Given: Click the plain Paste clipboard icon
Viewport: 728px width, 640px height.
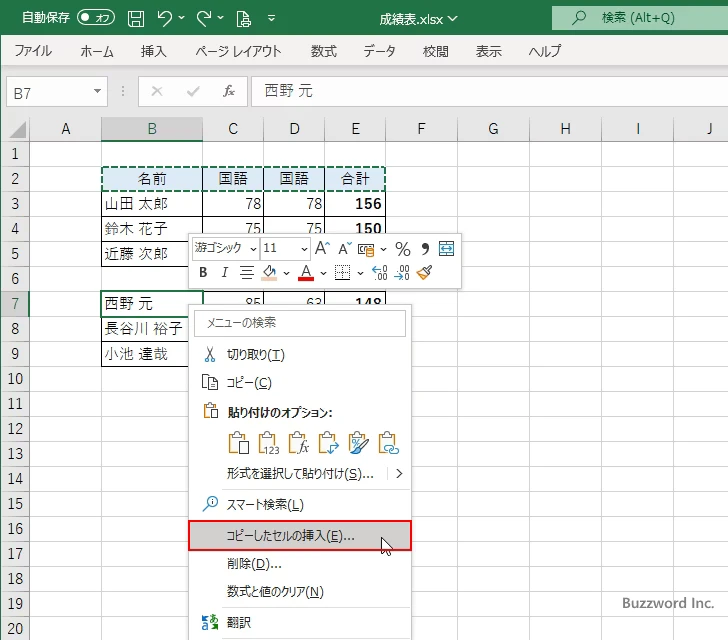Looking at the screenshot, I should 238,443.
